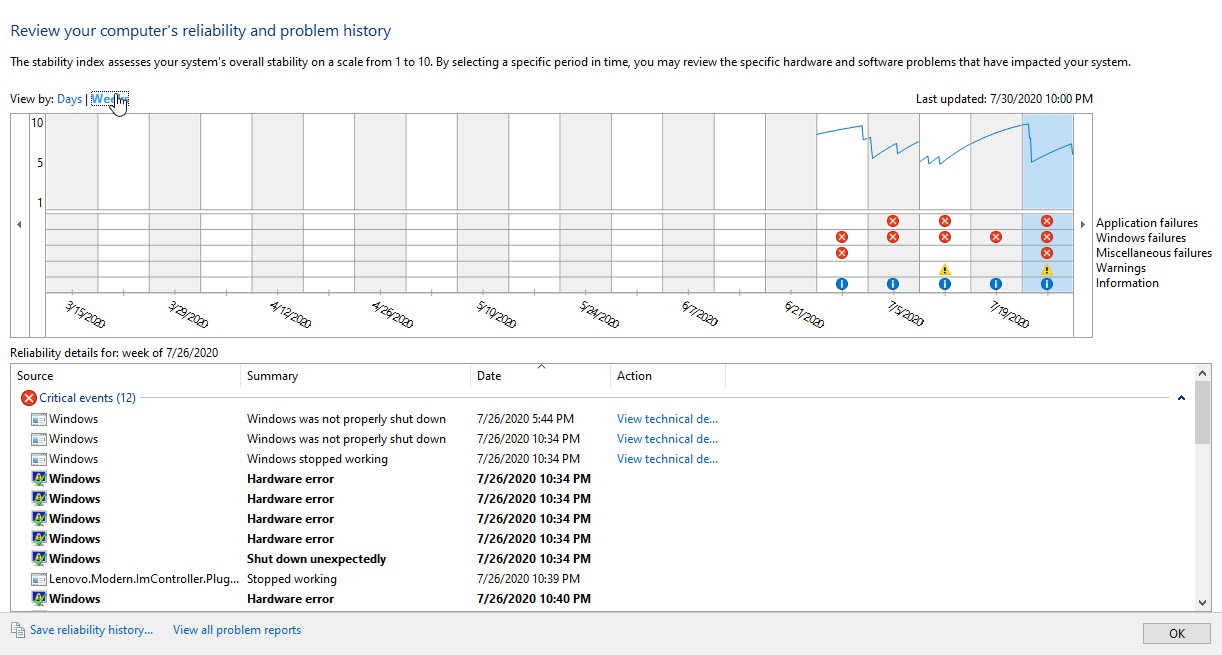Screen dimensions: 1222x655
Task: Select the Lenovo.Modern.ImController Stopped working row
Action: click(x=292, y=579)
